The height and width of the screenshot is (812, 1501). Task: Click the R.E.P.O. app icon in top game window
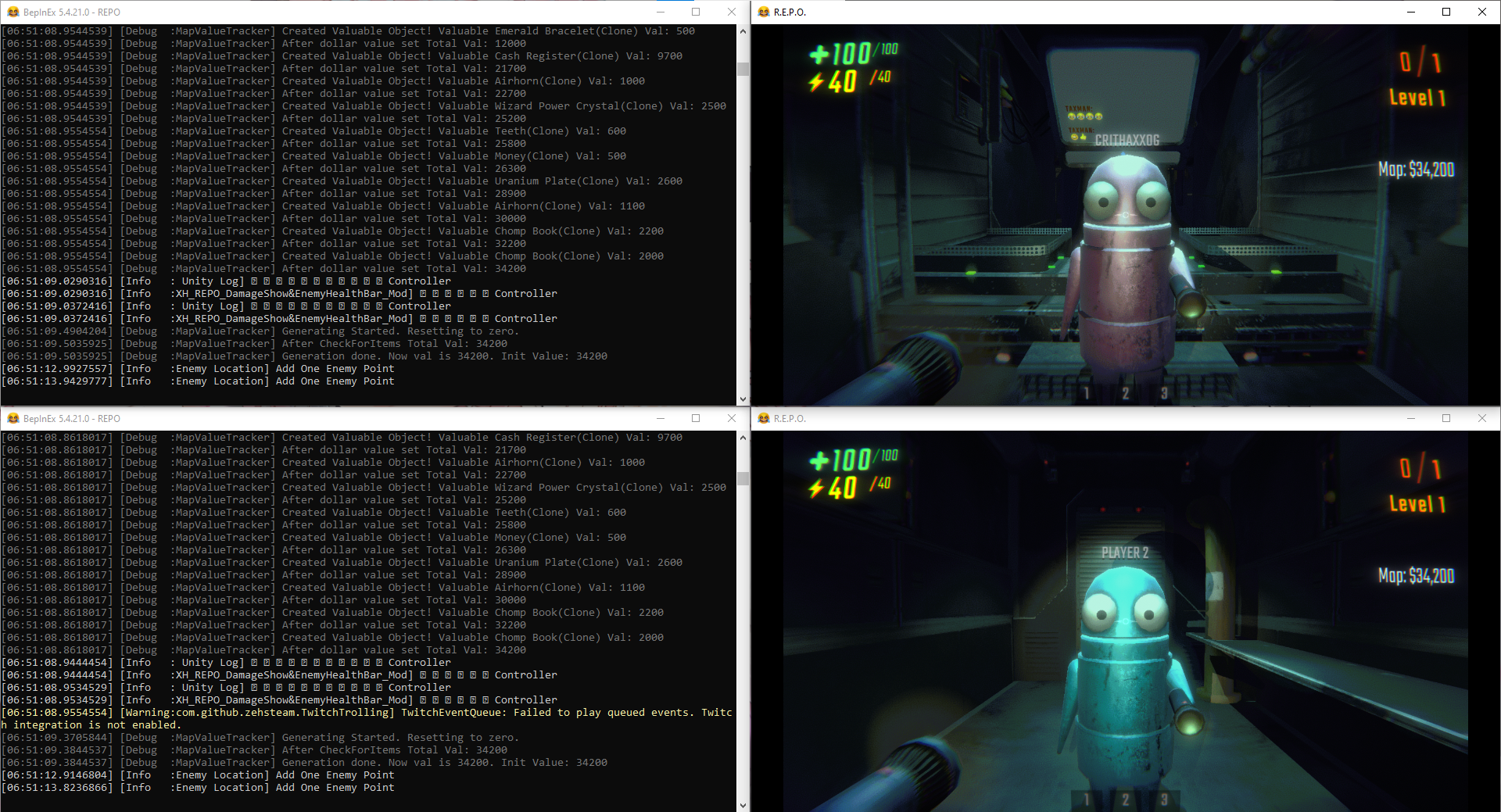pyautogui.click(x=764, y=12)
